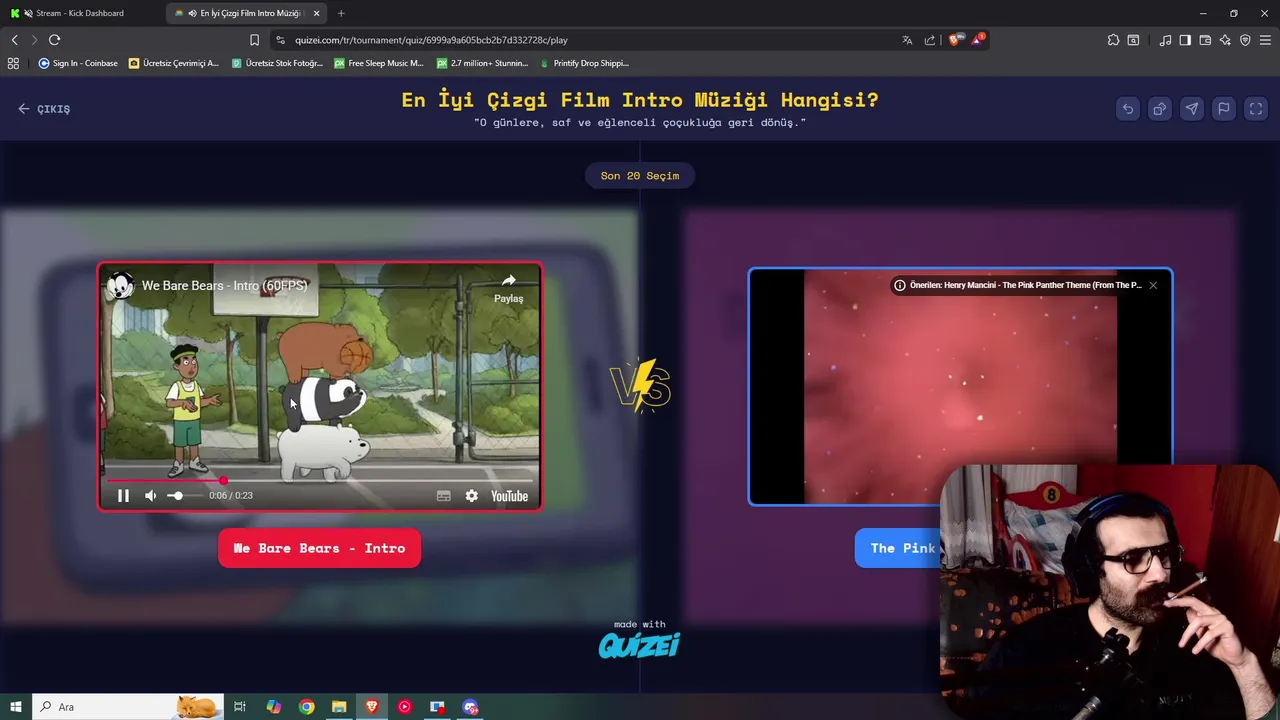Vote for We Bare Bears - Intro
The height and width of the screenshot is (720, 1280).
tap(319, 548)
